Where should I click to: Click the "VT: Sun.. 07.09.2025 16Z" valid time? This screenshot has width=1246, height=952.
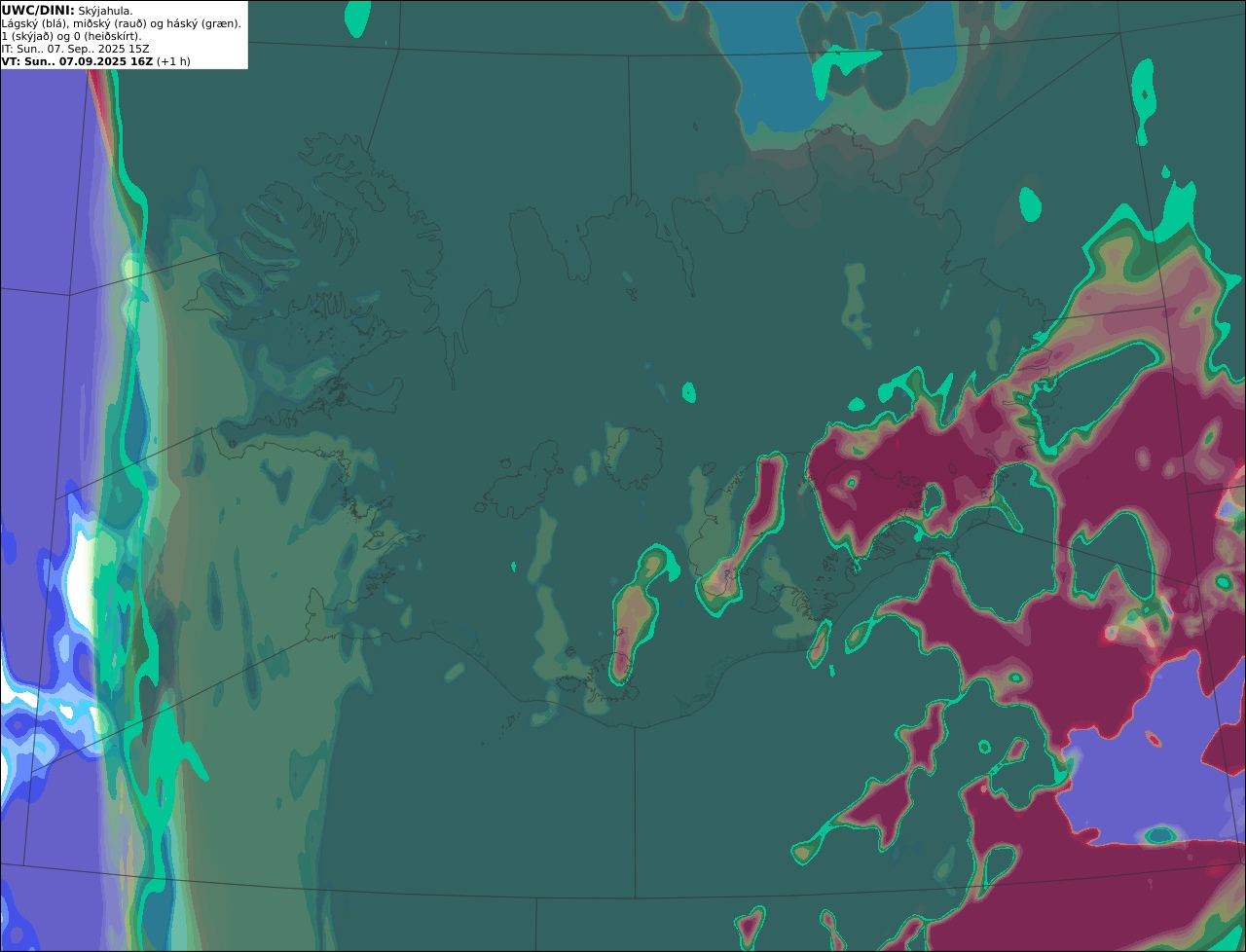click(77, 60)
